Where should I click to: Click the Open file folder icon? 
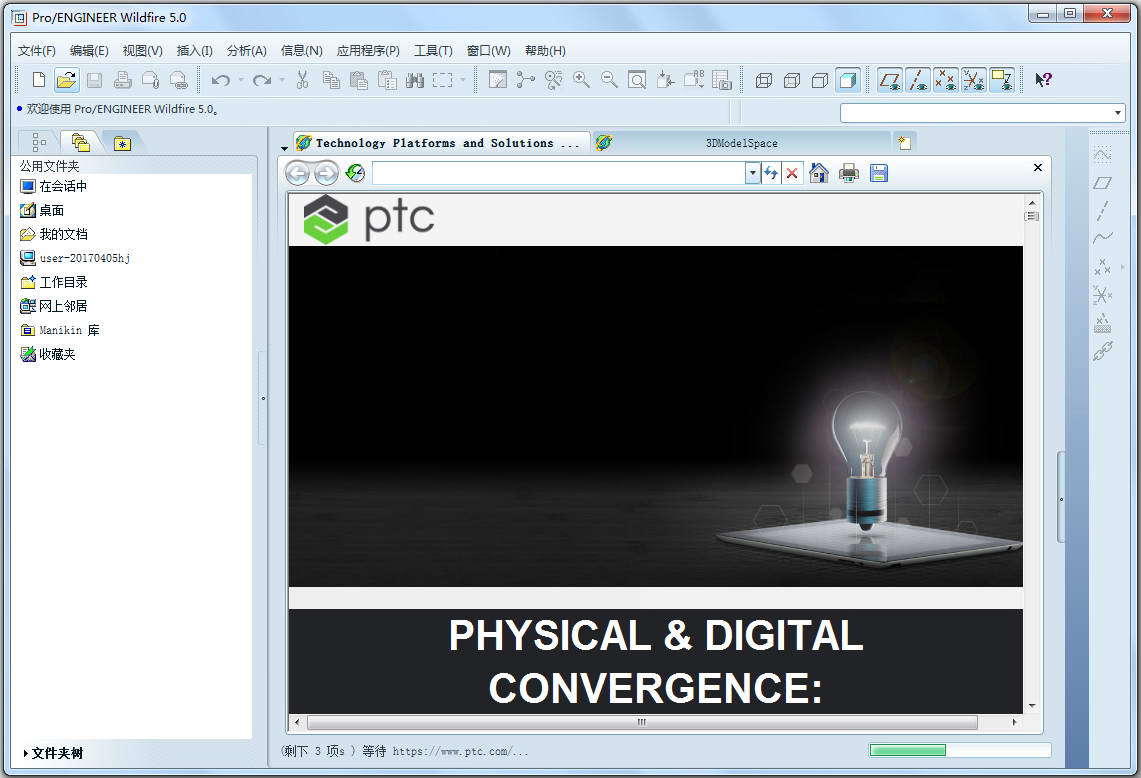[66, 80]
